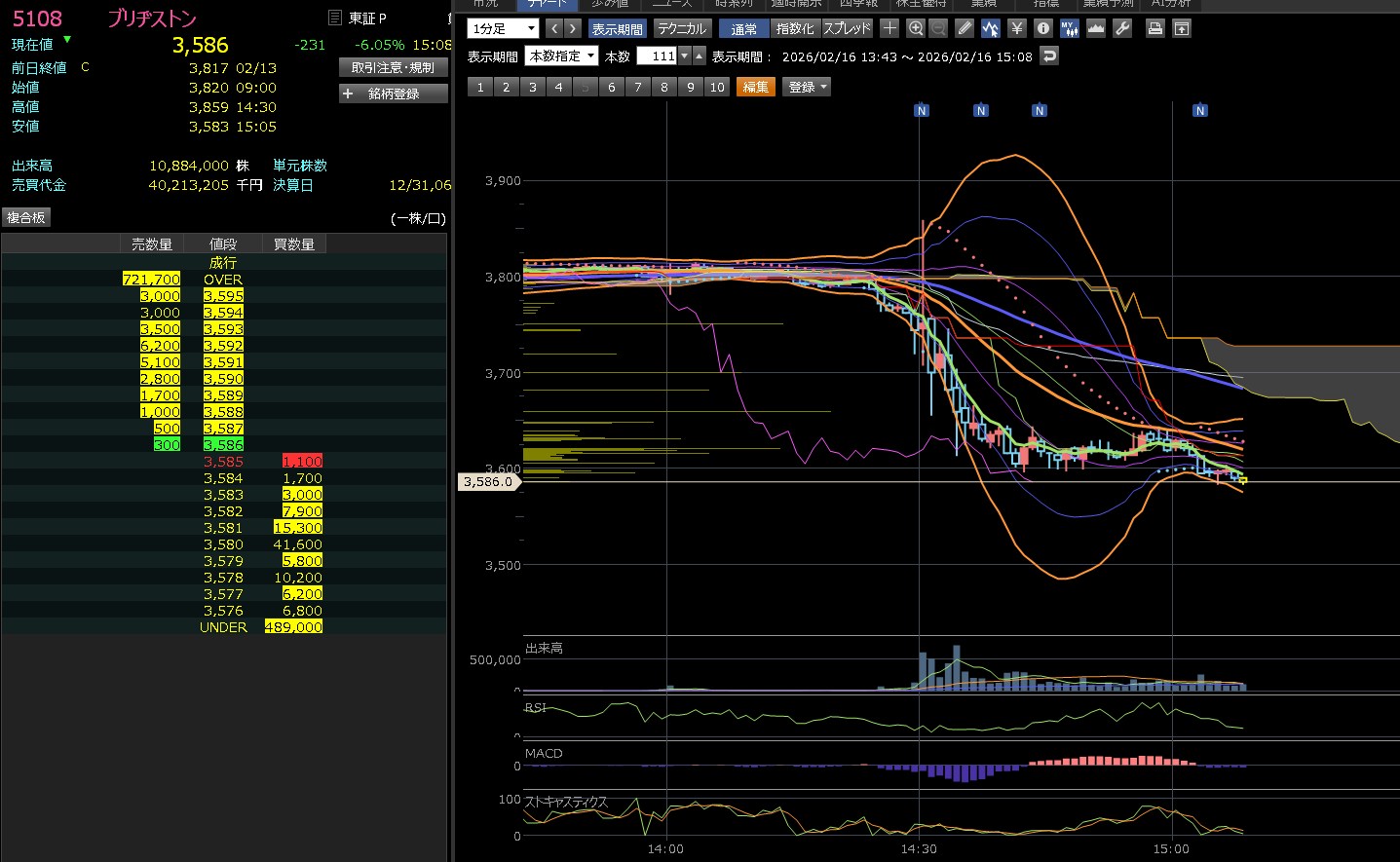Open the 本数指定 display period dropdown

tap(561, 56)
